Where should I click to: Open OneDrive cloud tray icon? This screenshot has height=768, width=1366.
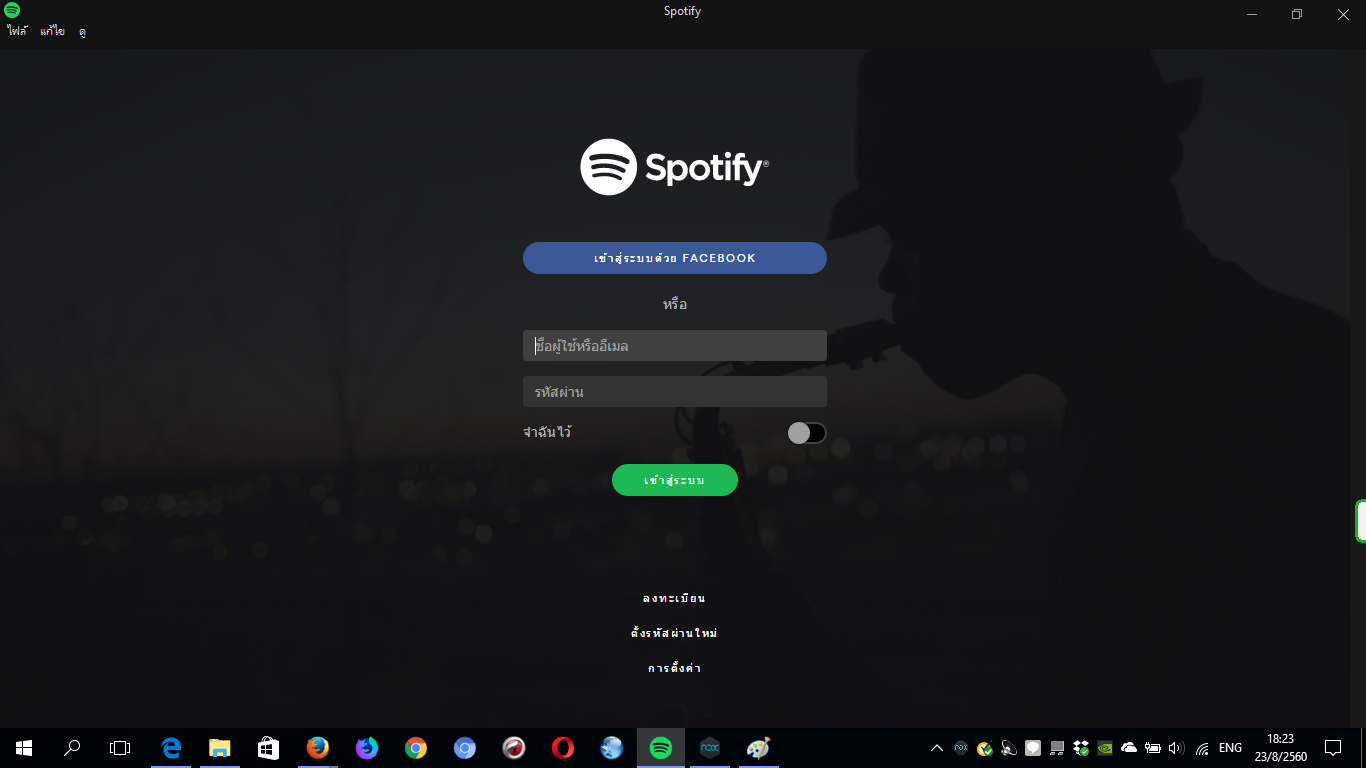coord(1129,747)
